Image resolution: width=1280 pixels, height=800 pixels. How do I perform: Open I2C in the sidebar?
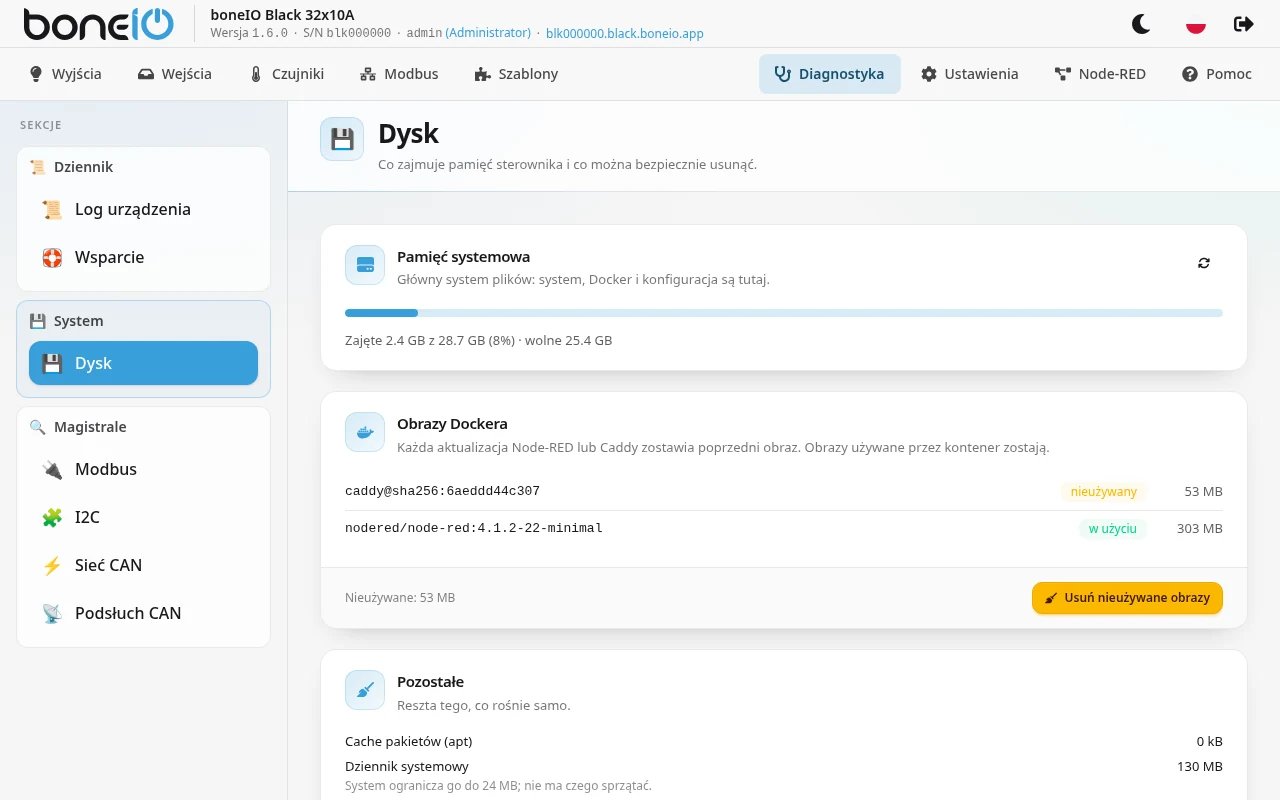pos(143,517)
